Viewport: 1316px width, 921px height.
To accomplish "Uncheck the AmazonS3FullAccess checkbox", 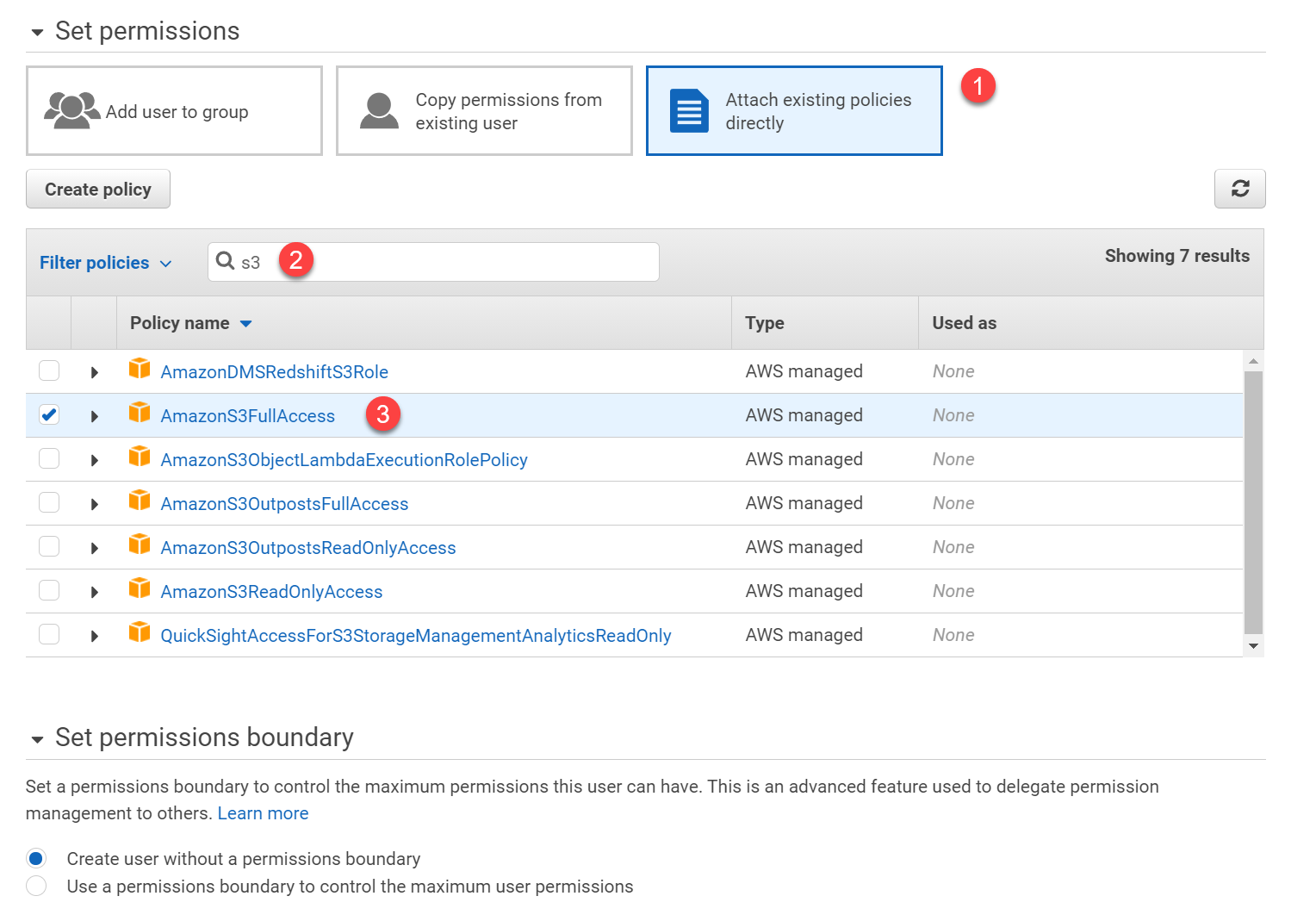I will click(x=49, y=414).
